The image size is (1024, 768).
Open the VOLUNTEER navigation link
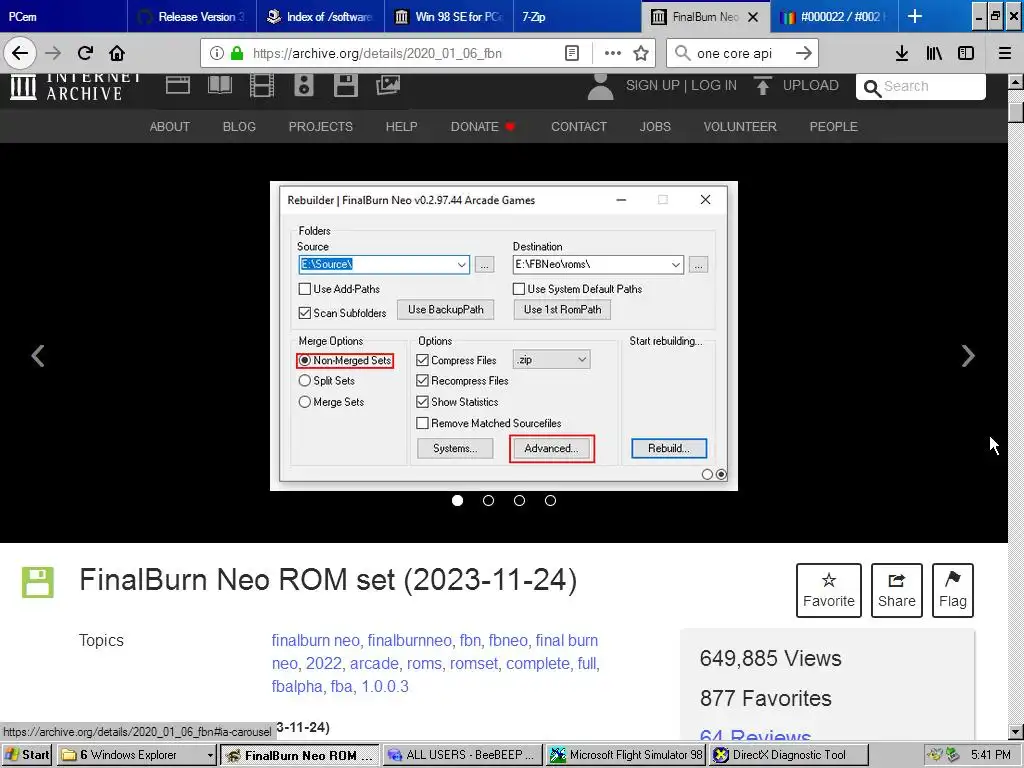point(740,127)
